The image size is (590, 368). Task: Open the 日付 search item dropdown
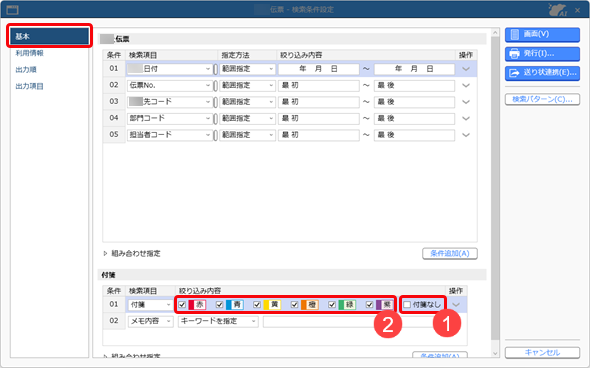click(x=169, y=69)
